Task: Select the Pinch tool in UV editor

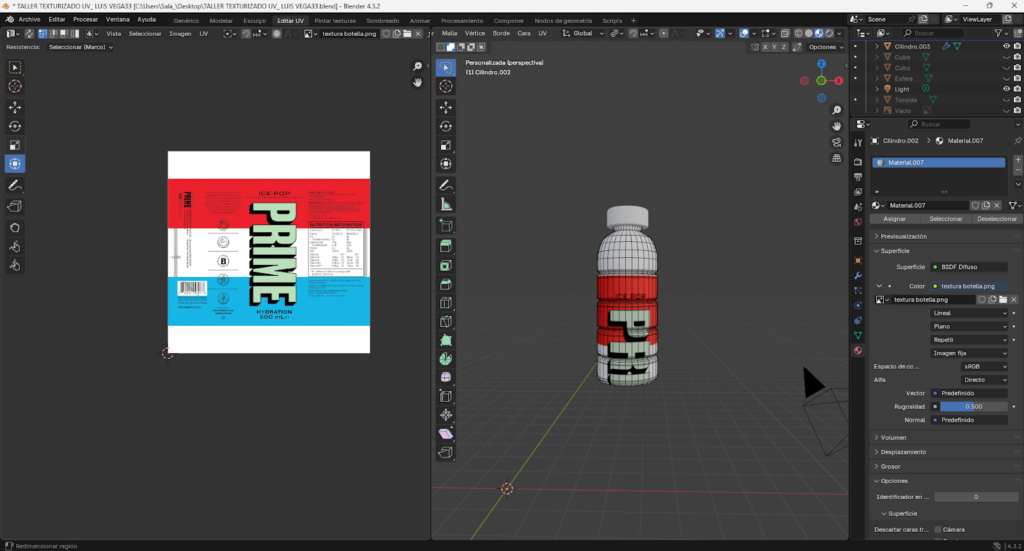Action: [15, 266]
